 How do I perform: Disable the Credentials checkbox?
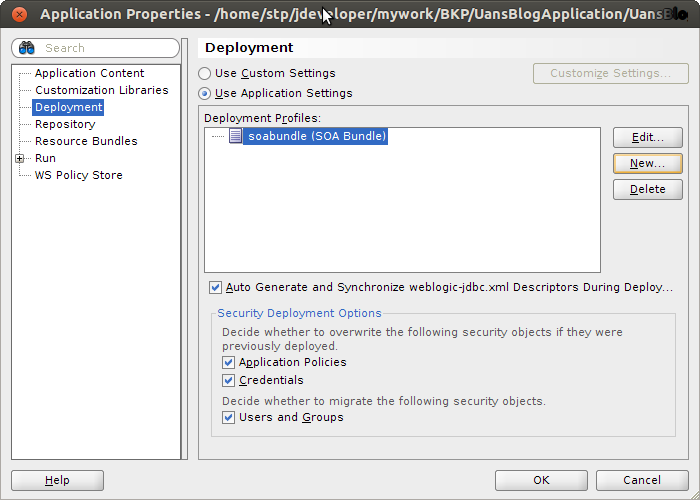pyautogui.click(x=229, y=380)
